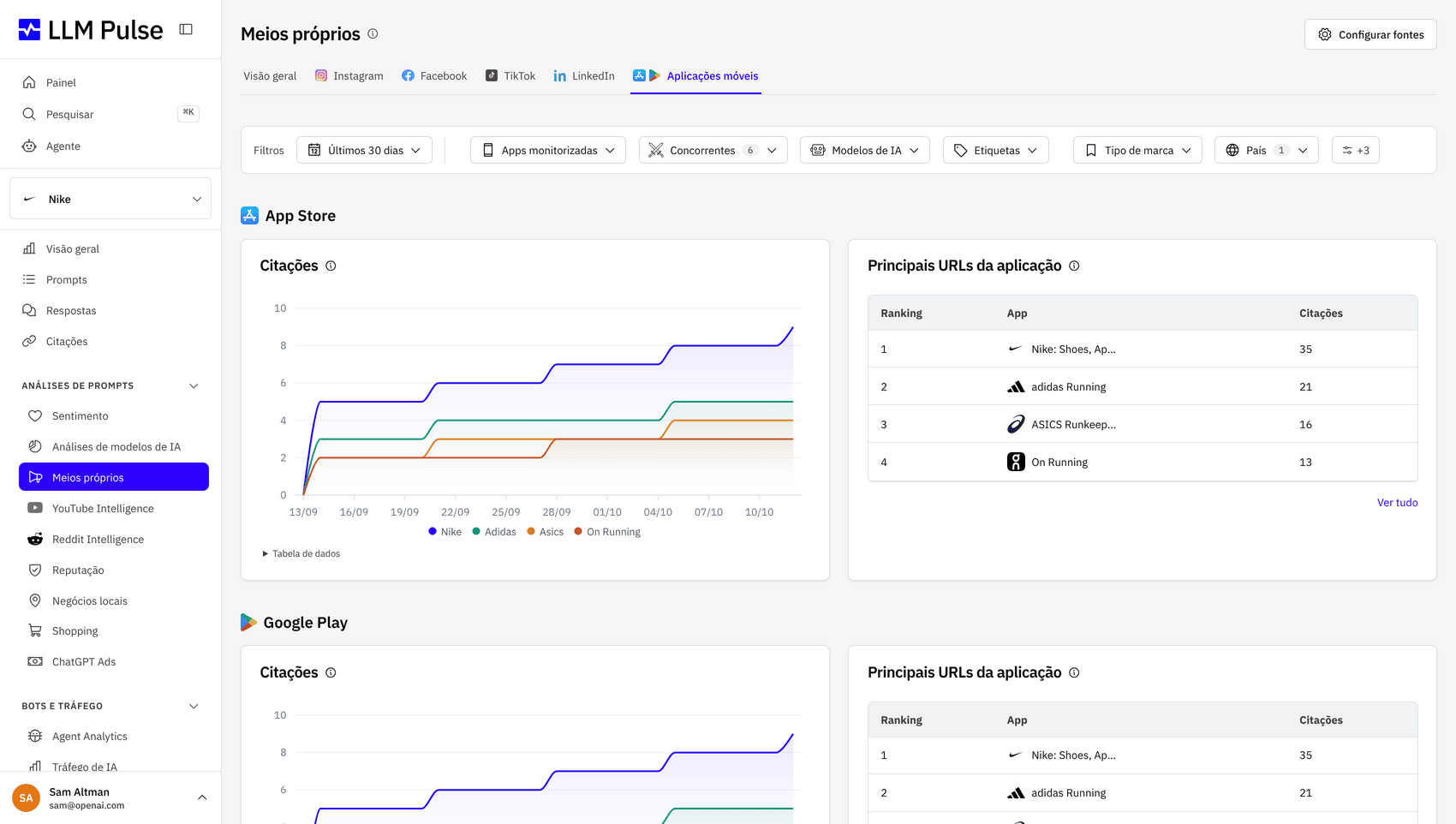Open País filter dropdown
Viewport: 1456px width, 824px height.
[1267, 150]
